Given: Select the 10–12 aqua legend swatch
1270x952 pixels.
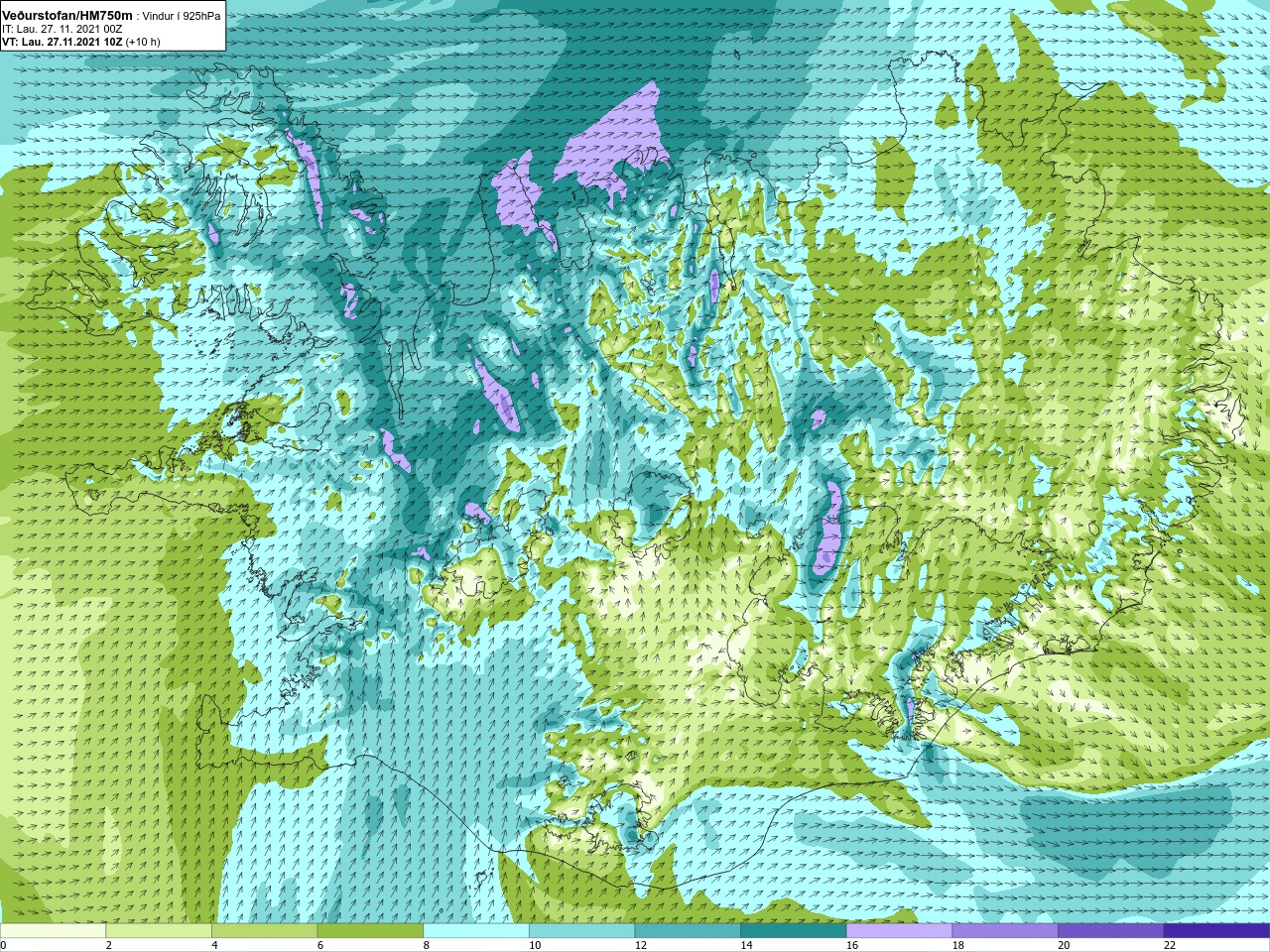Looking at the screenshot, I should [x=581, y=930].
